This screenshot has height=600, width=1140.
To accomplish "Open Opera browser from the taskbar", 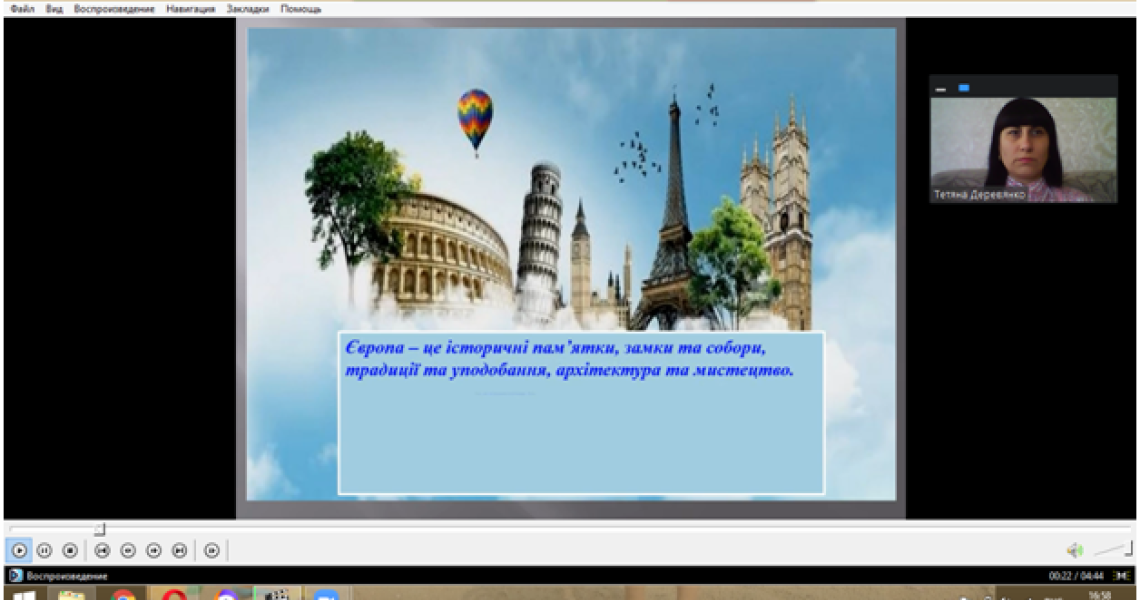I will click(x=174, y=594).
